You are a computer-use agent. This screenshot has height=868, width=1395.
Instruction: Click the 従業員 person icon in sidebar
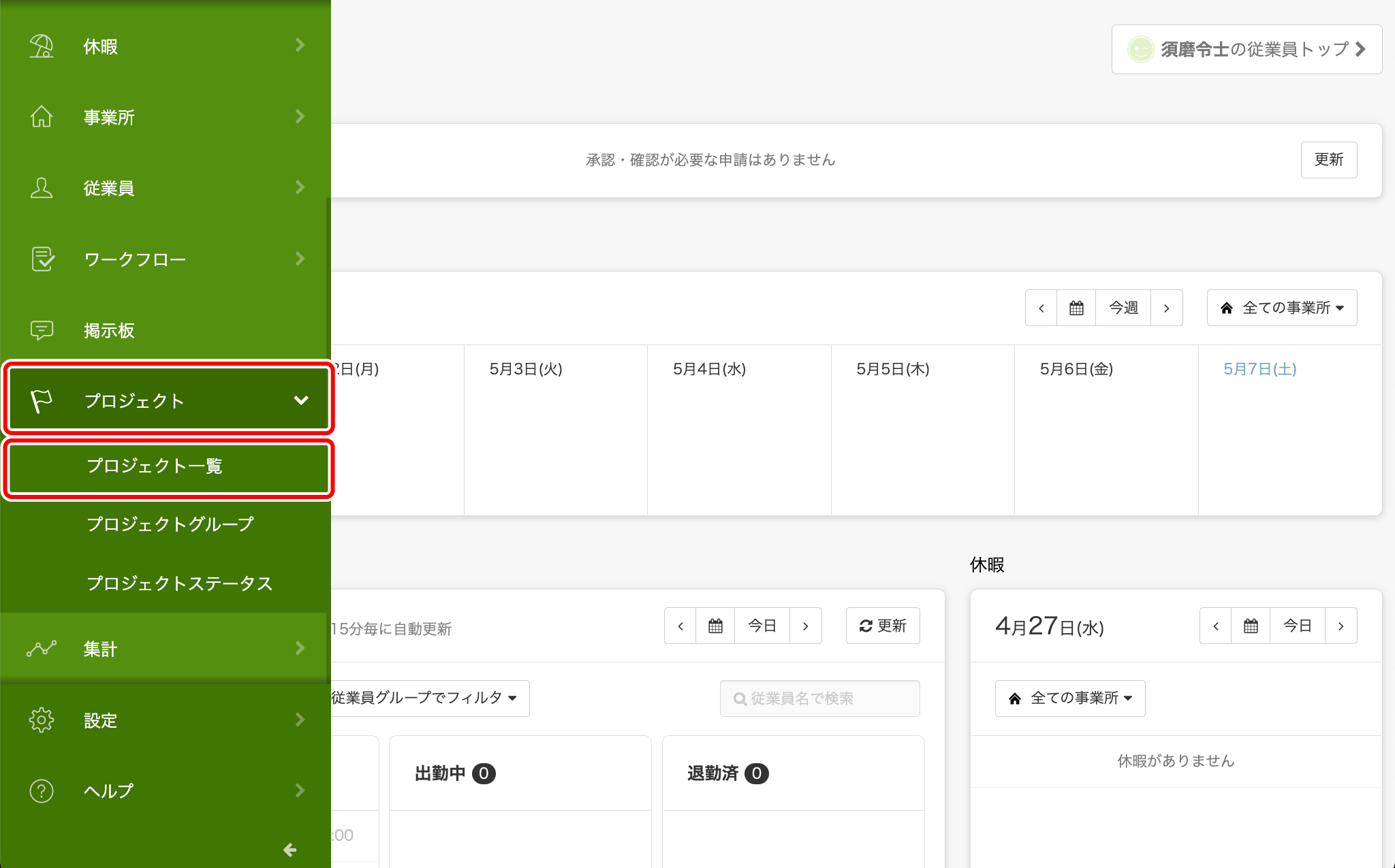pyautogui.click(x=42, y=188)
